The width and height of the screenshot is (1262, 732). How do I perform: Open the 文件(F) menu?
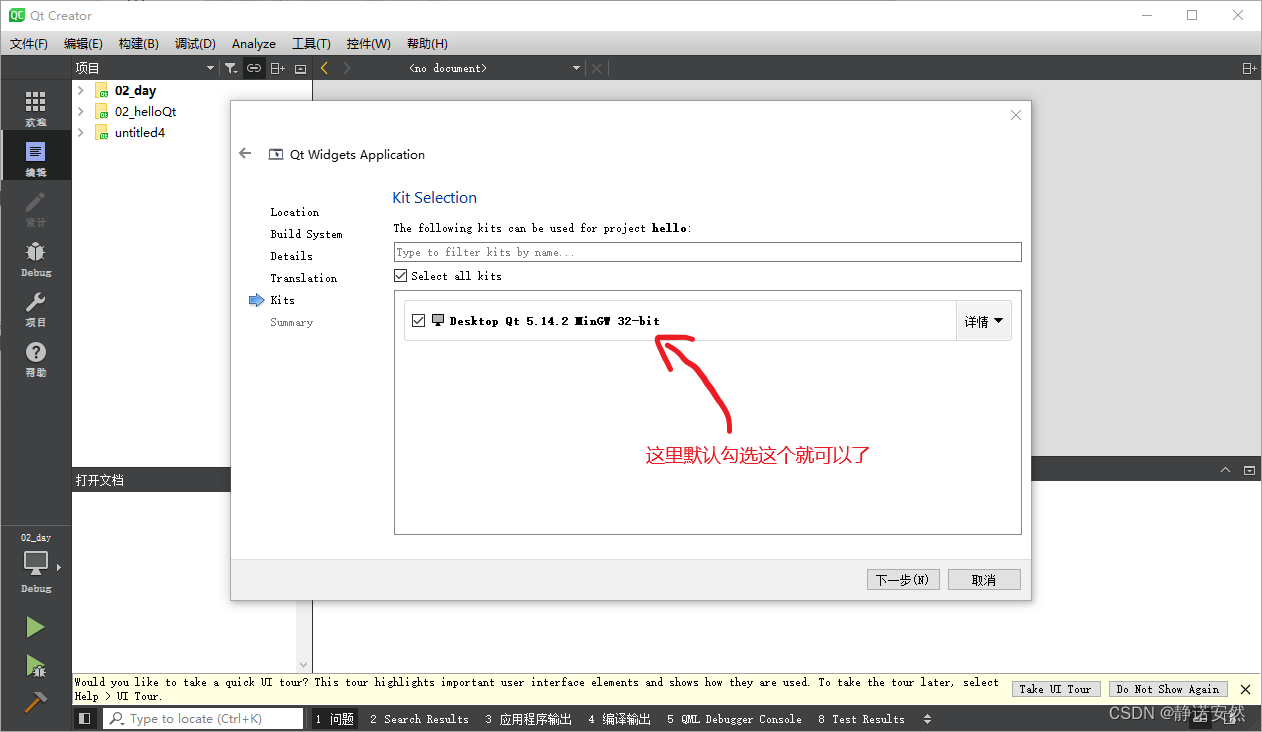[29, 44]
